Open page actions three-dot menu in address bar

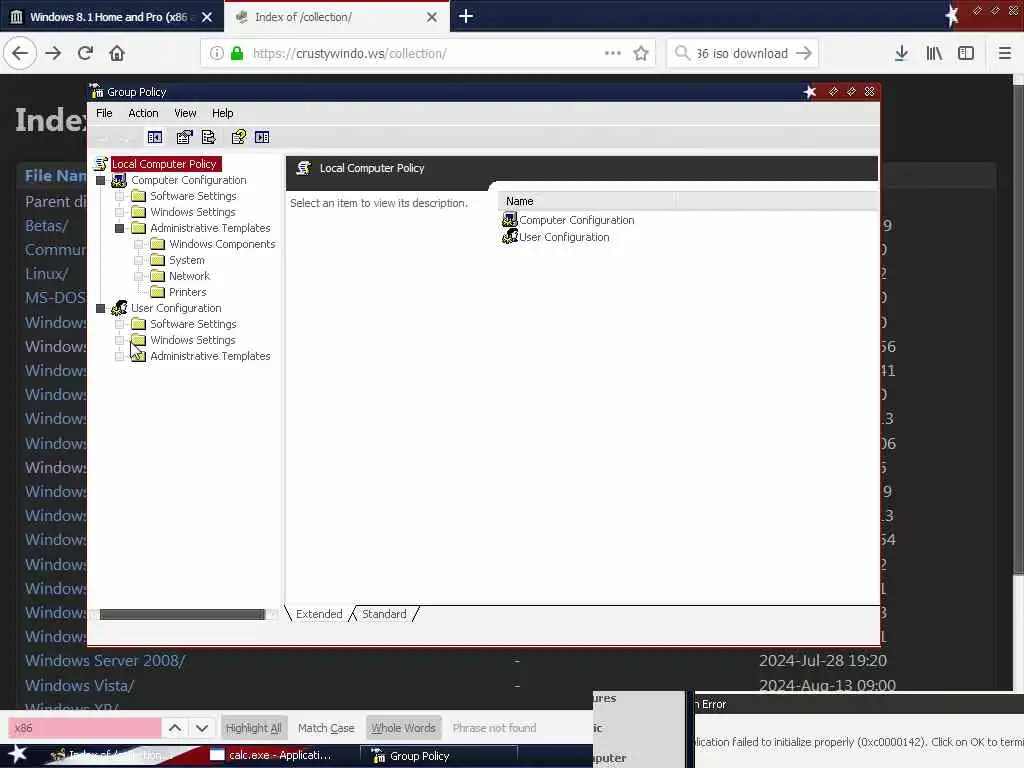pos(613,53)
